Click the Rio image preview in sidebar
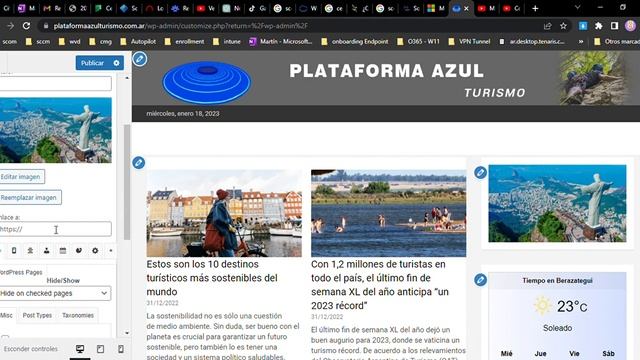Screen dimensions: 640x360 56,130
